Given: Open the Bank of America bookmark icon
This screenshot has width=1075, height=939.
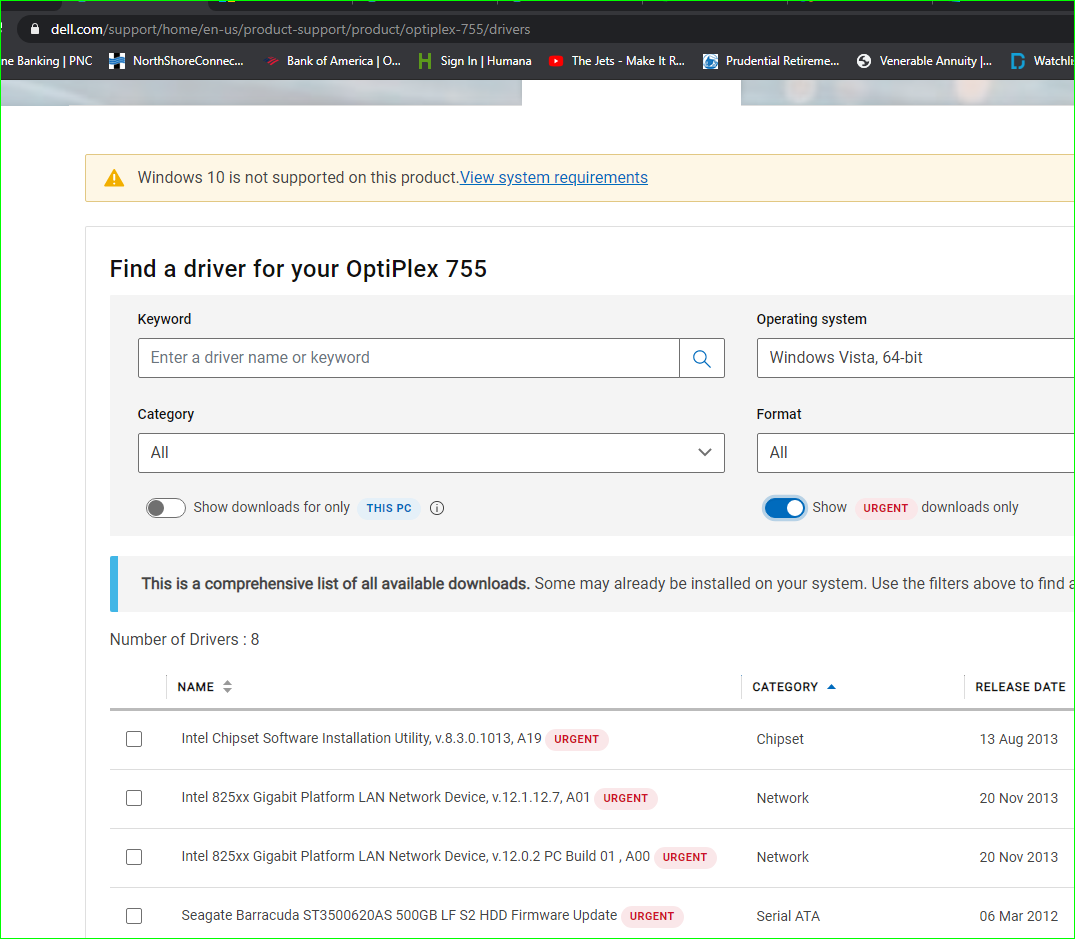Looking at the screenshot, I should (x=272, y=61).
